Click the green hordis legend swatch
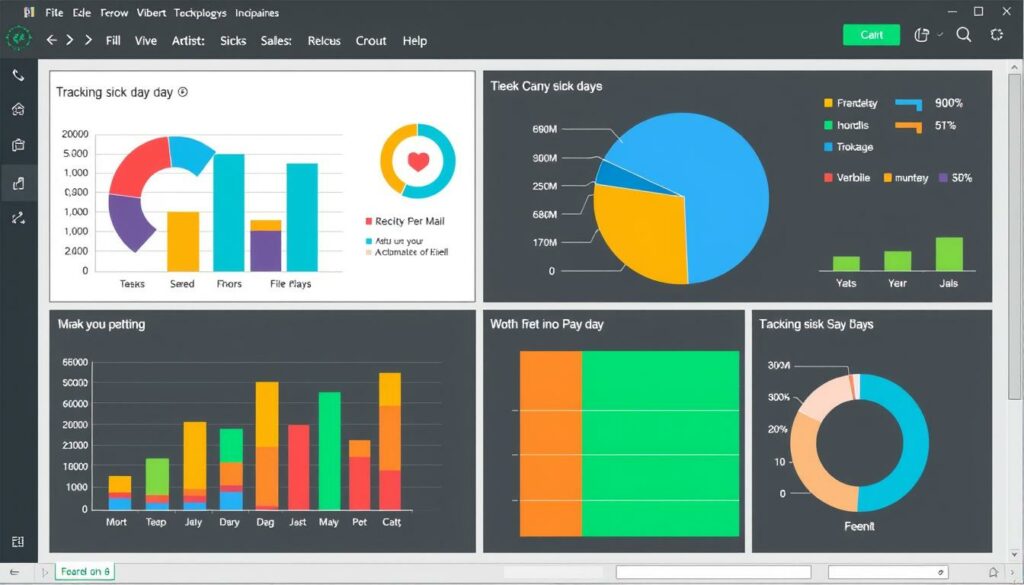1024x585 pixels. 828,125
